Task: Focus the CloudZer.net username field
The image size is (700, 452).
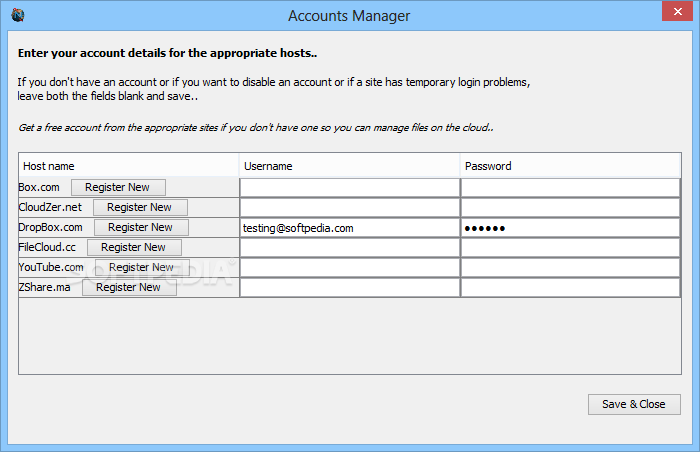Action: tap(350, 208)
